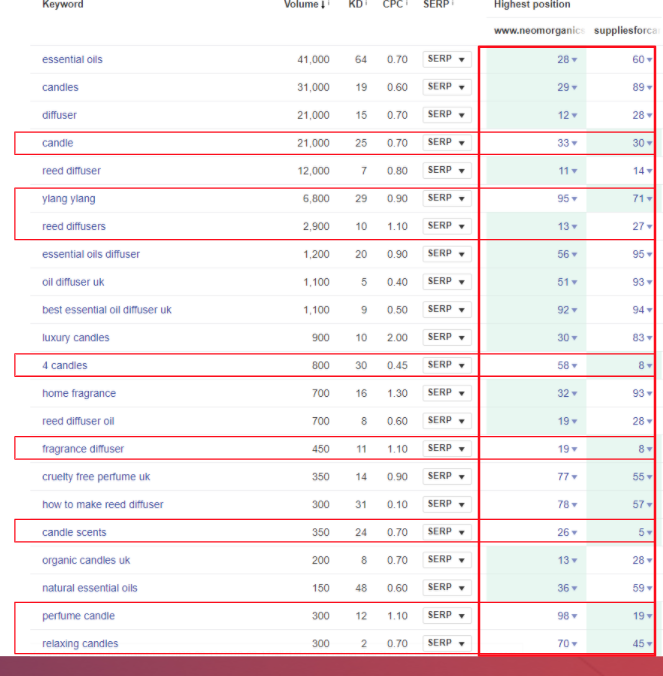This screenshot has width=663, height=676.
Task: Open neomorganics position 28 for 'essential oils'
Action: [x=567, y=59]
